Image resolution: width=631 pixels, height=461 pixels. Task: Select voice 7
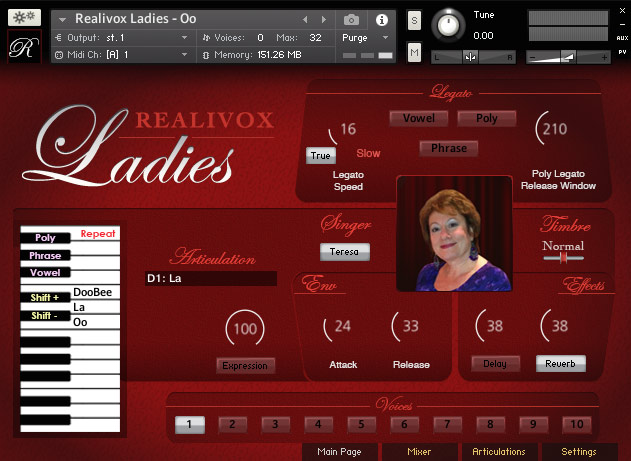pyautogui.click(x=447, y=424)
